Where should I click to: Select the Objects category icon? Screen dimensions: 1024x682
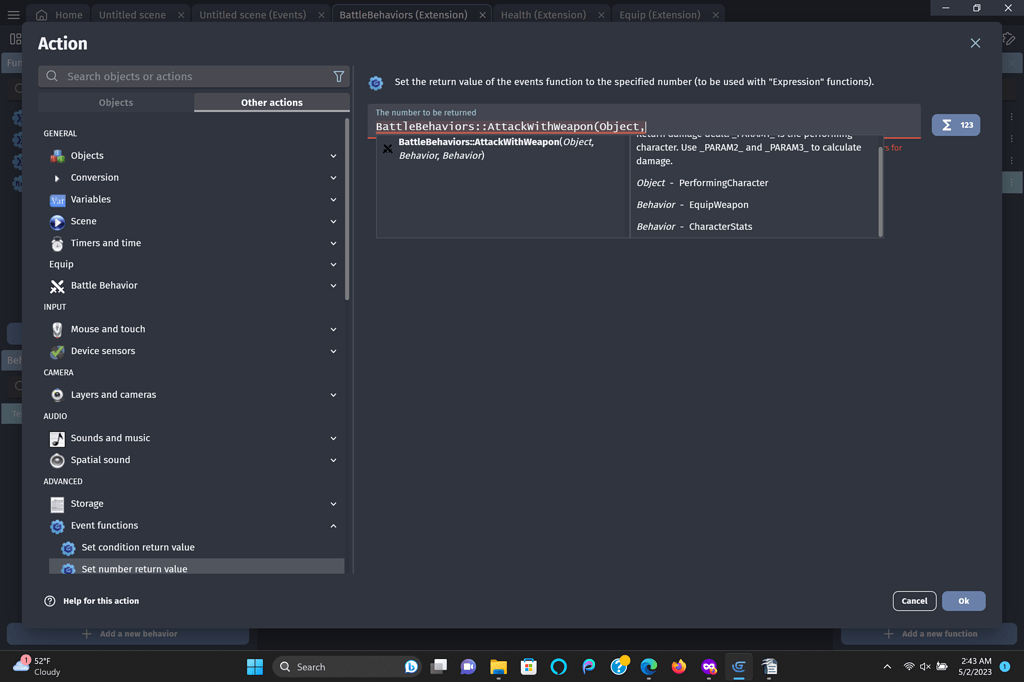[58, 156]
